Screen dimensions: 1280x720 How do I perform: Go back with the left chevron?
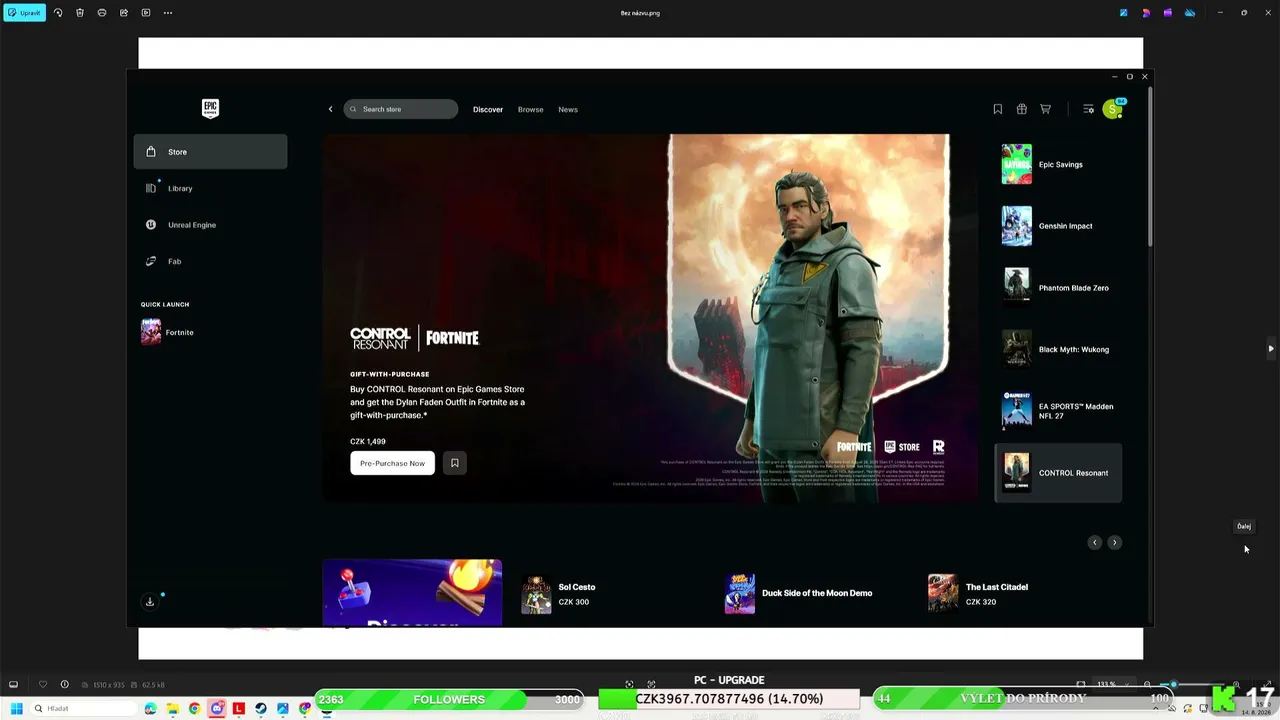[x=330, y=109]
